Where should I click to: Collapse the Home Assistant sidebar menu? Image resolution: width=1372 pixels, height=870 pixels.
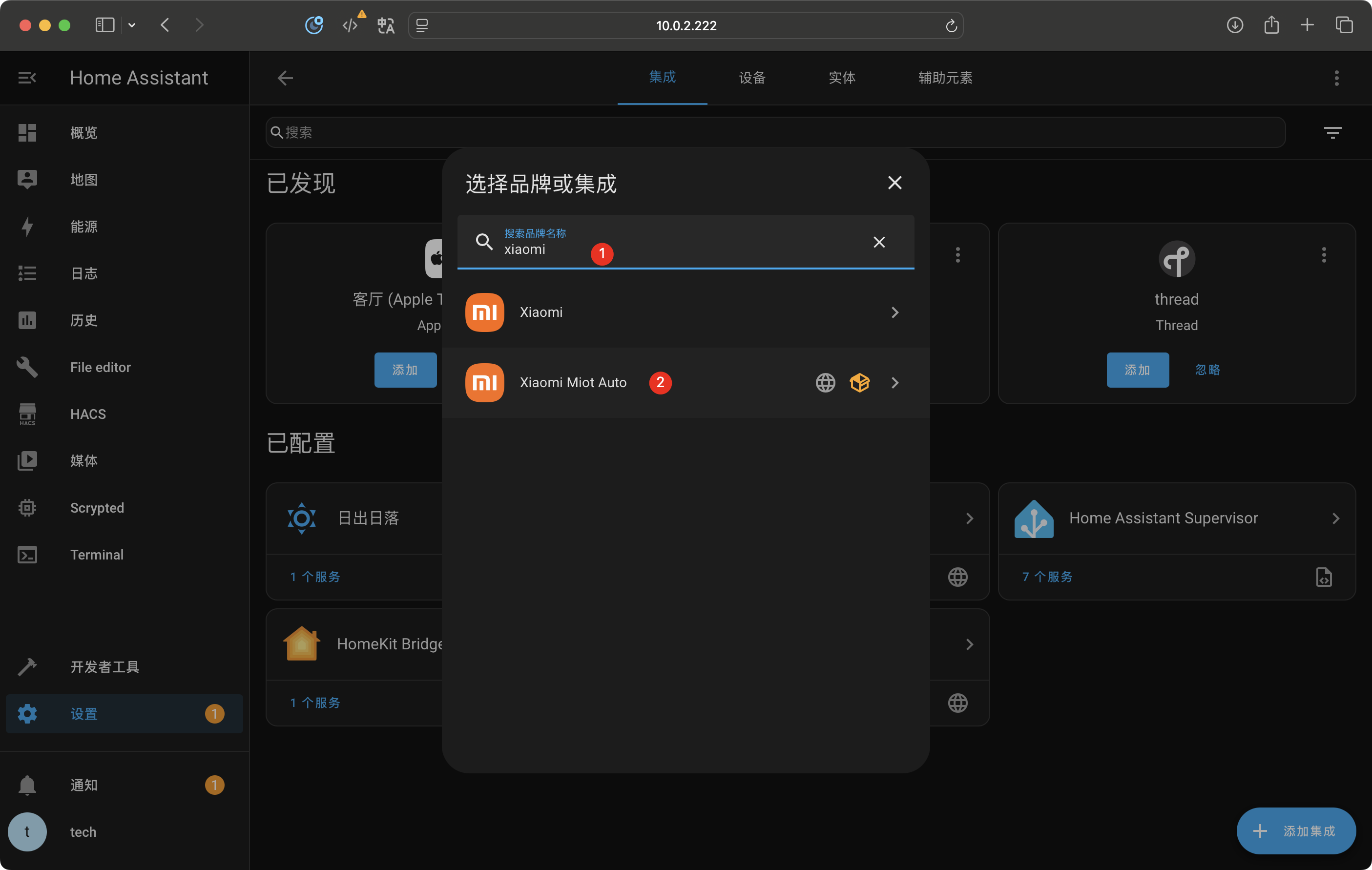27,78
